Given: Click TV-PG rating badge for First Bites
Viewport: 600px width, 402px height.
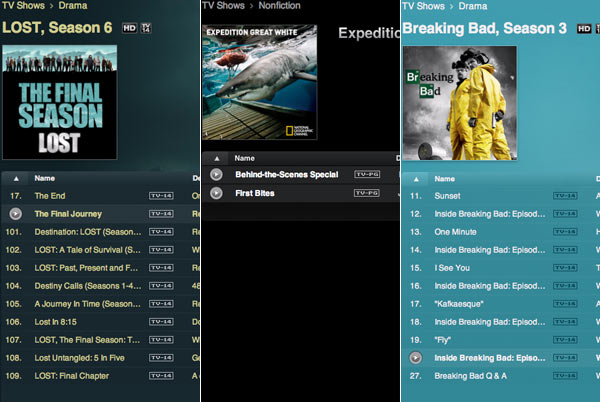Looking at the screenshot, I should 367,193.
